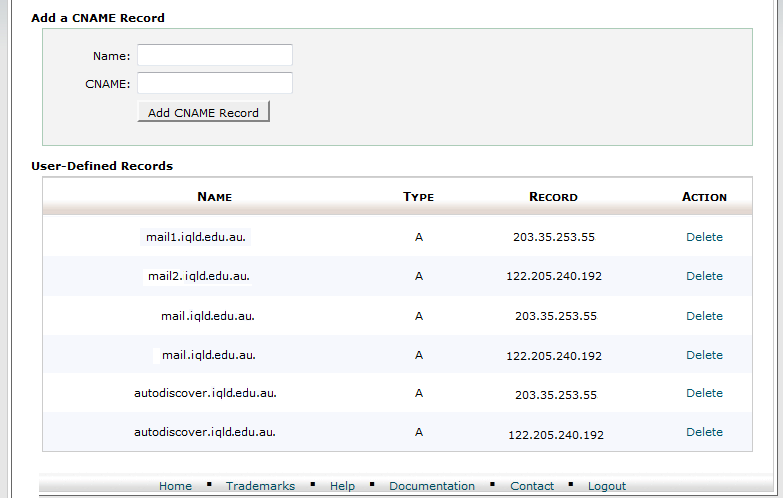Delete autodiscover record pointing to 203.35.253.55
The image size is (783, 498).
point(704,393)
